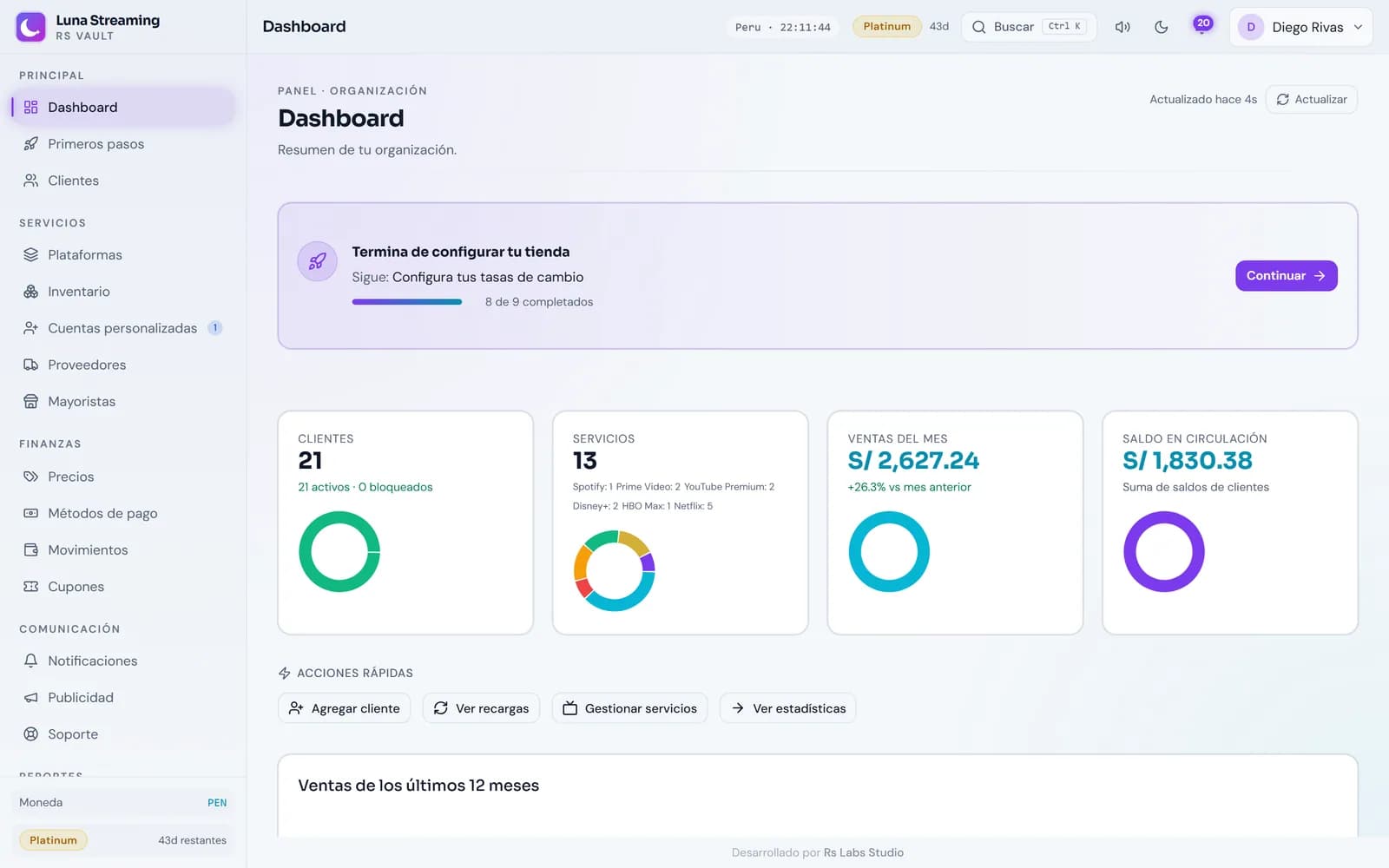Image resolution: width=1389 pixels, height=868 pixels.
Task: Click the Proveedores truck icon
Action: (x=31, y=365)
